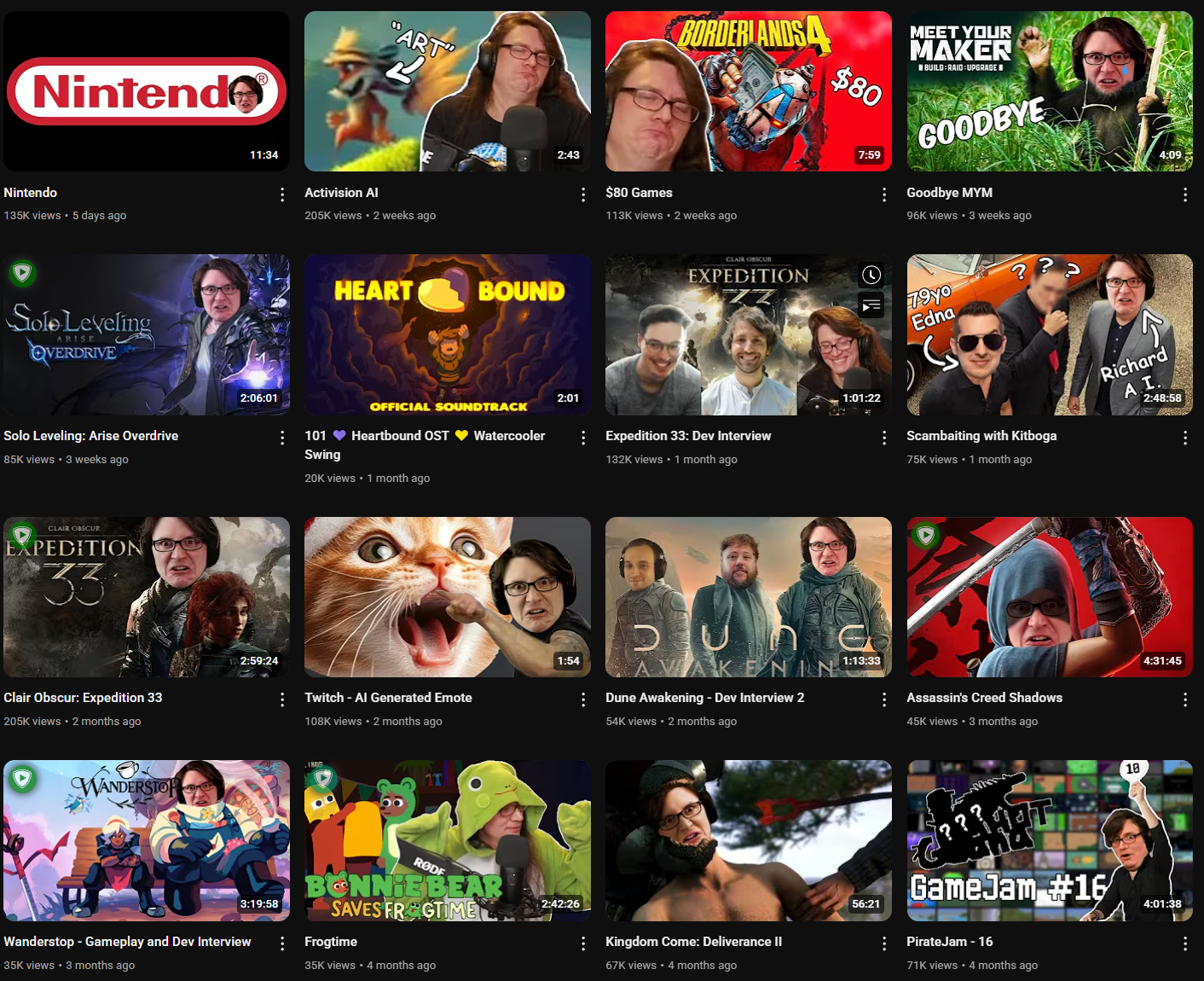Click '20K views • 1 month ago' text
The width and height of the screenshot is (1204, 981).
pos(368,479)
